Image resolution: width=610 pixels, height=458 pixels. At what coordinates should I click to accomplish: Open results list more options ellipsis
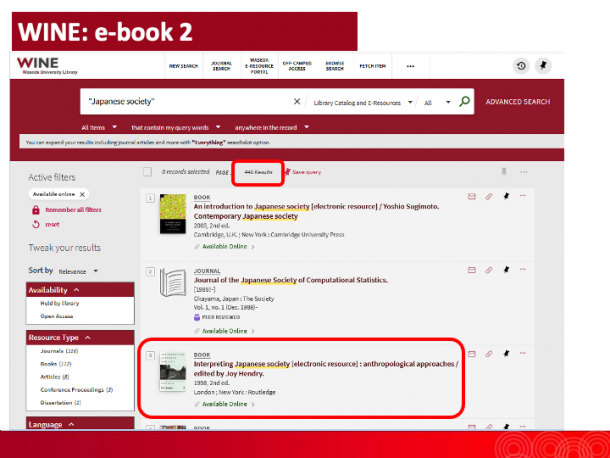(x=524, y=172)
